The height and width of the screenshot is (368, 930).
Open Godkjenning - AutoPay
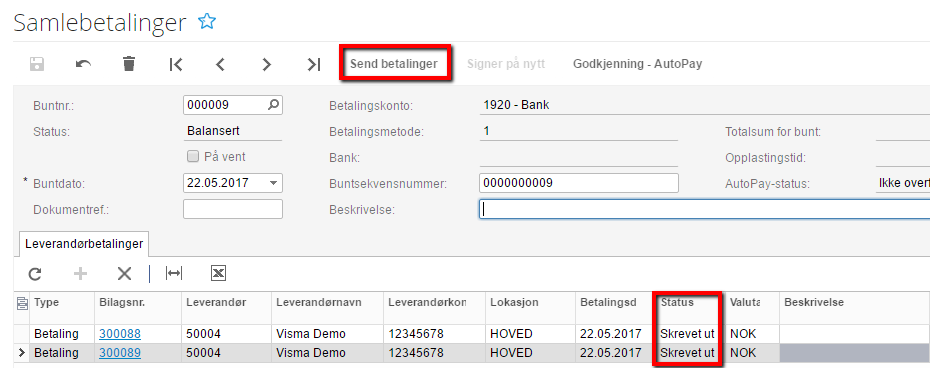coord(638,64)
